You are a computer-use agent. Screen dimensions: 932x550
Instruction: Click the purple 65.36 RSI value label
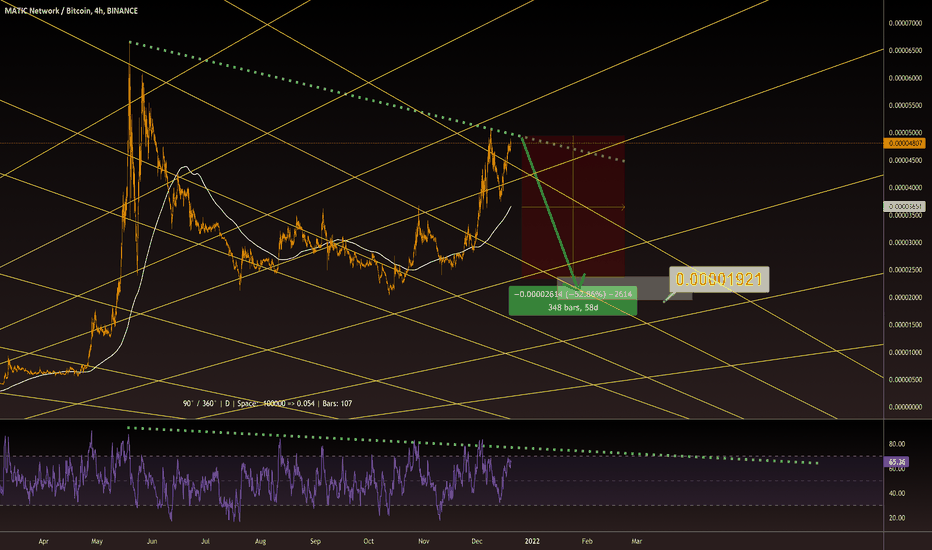[x=896, y=462]
